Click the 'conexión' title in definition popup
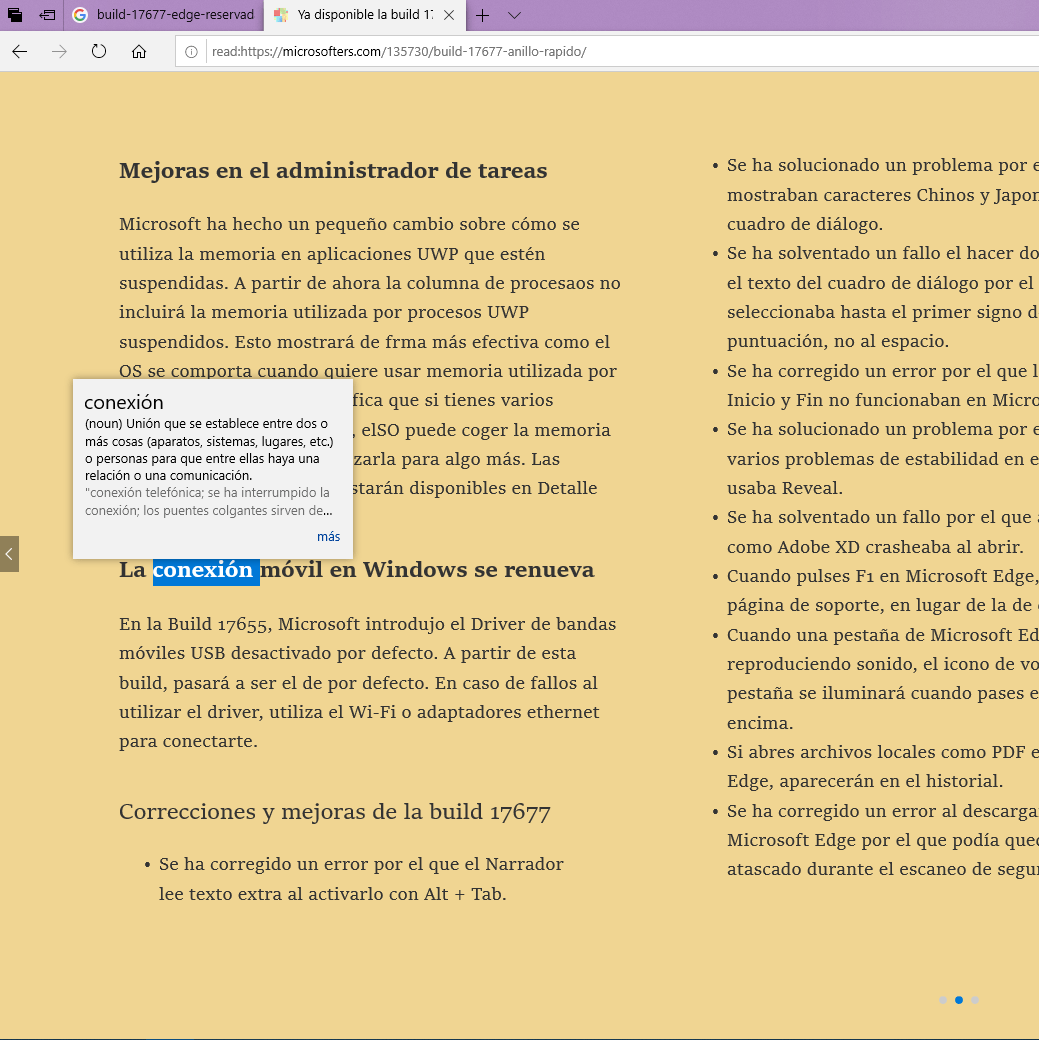1039x1040 pixels. tap(124, 402)
